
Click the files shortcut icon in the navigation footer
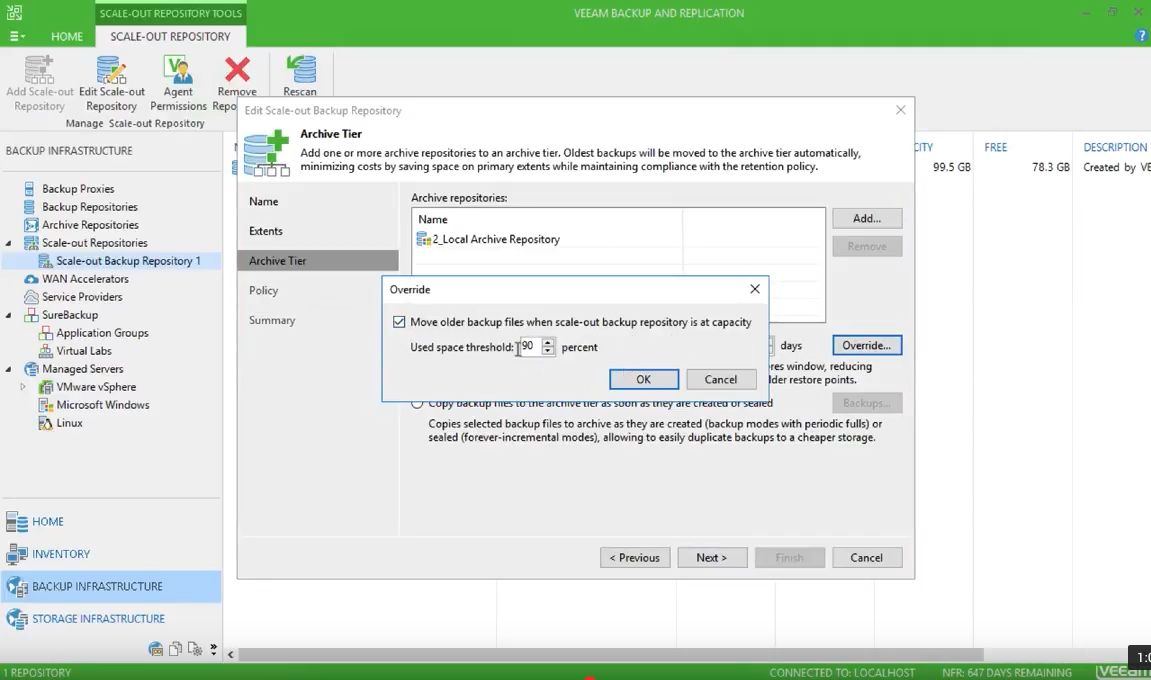pyautogui.click(x=175, y=649)
